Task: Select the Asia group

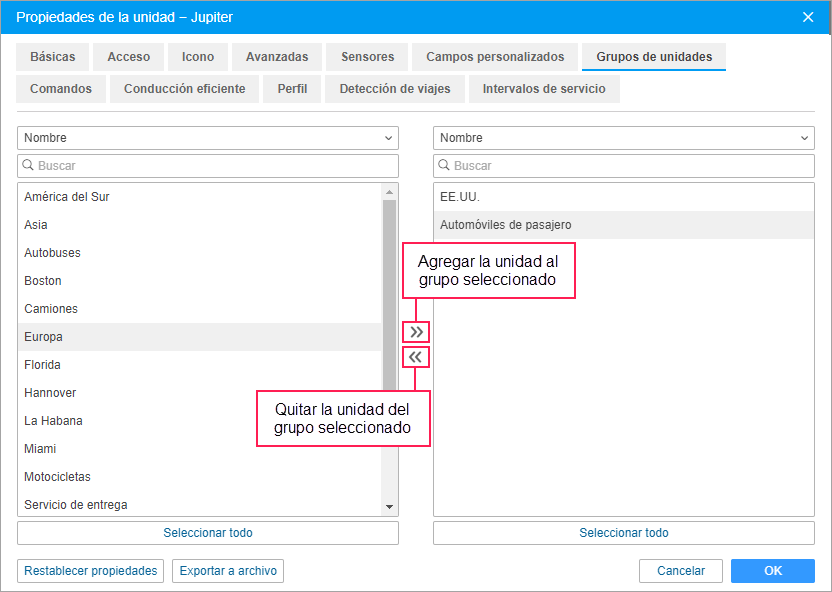Action: [x=200, y=225]
